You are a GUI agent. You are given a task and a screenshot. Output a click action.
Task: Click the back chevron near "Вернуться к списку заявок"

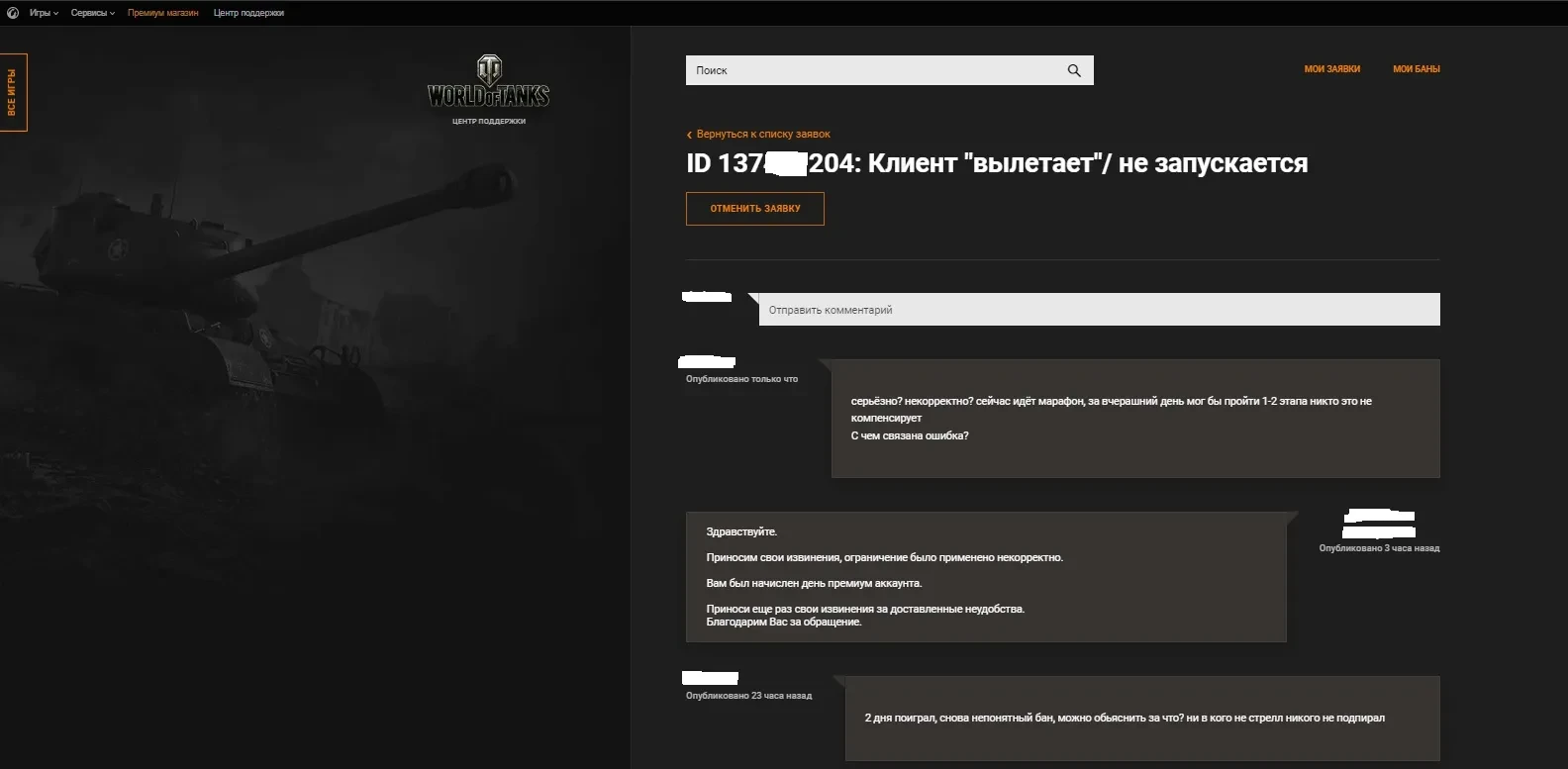coord(689,135)
